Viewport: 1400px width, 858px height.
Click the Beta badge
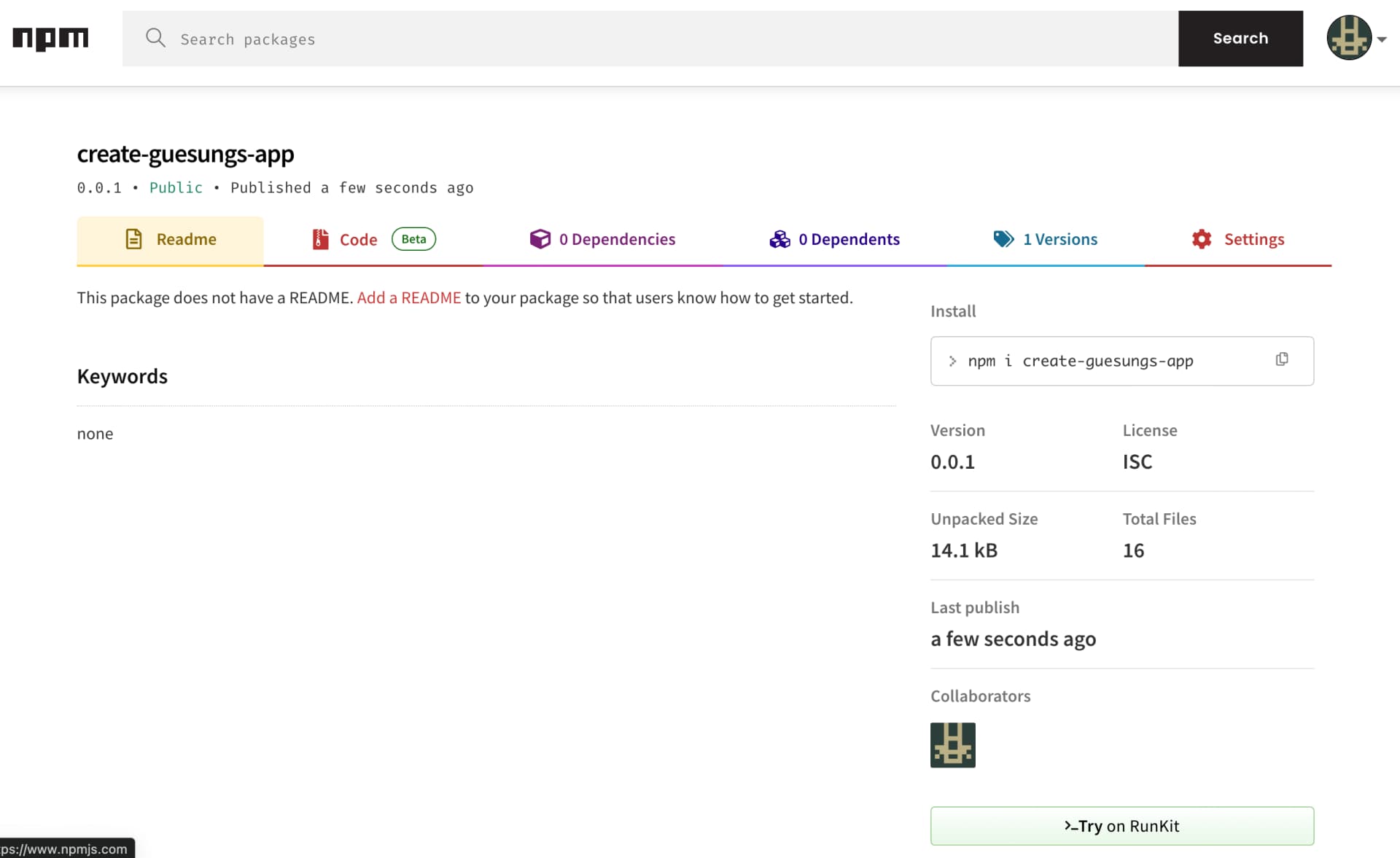click(x=413, y=239)
